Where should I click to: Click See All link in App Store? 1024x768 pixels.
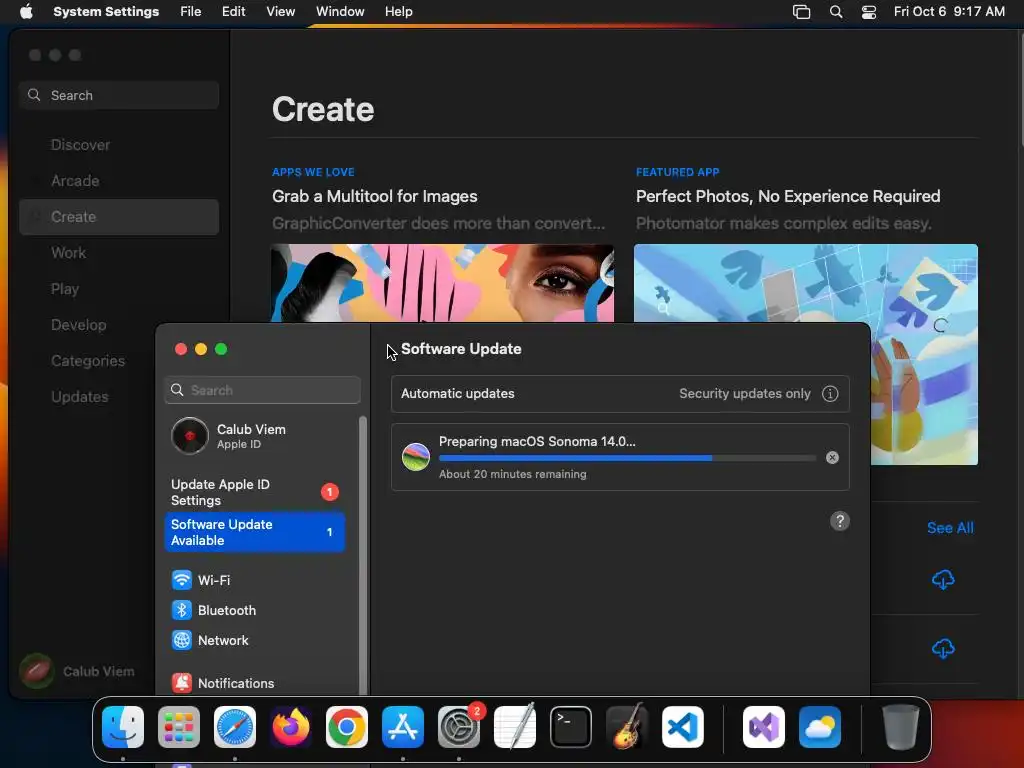950,528
